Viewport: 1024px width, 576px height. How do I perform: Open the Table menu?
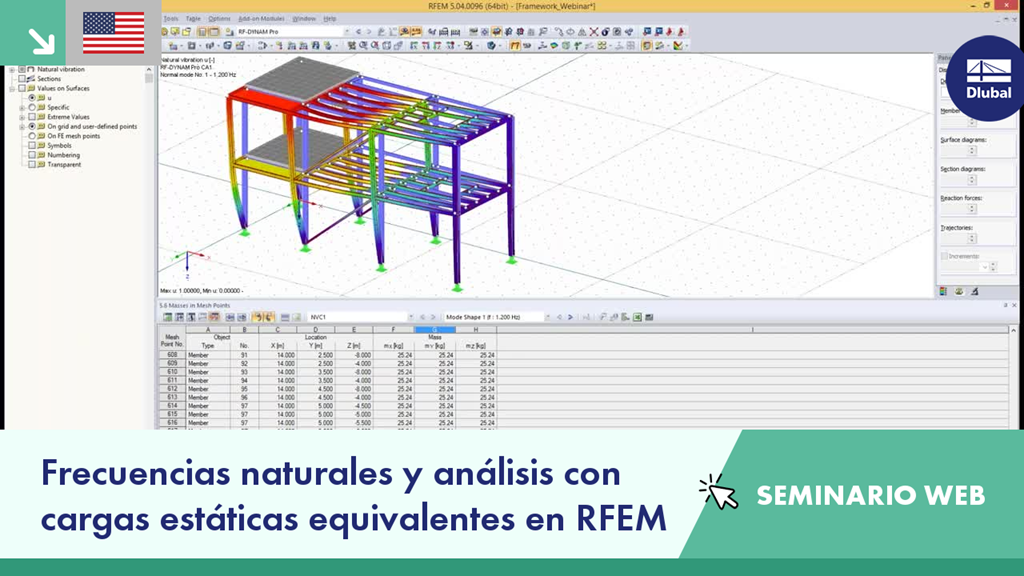coord(193,19)
